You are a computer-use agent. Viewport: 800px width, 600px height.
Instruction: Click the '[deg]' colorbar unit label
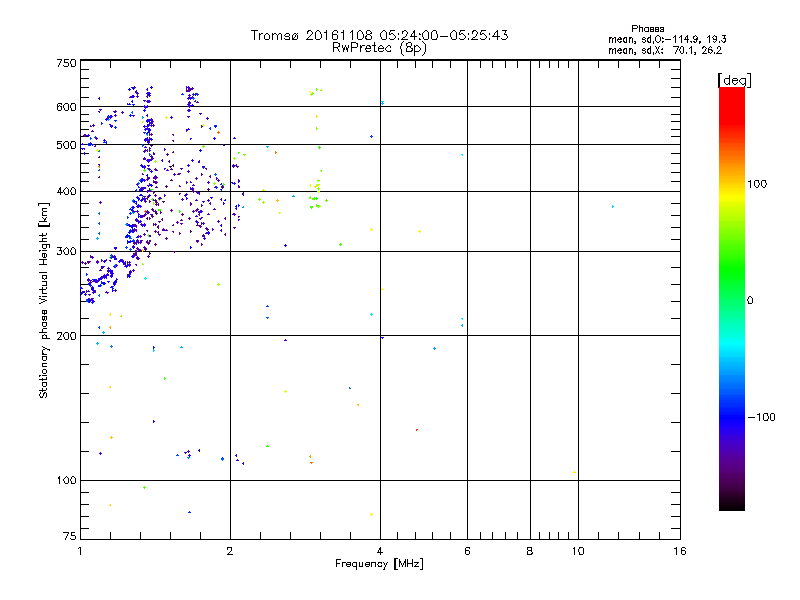[734, 80]
